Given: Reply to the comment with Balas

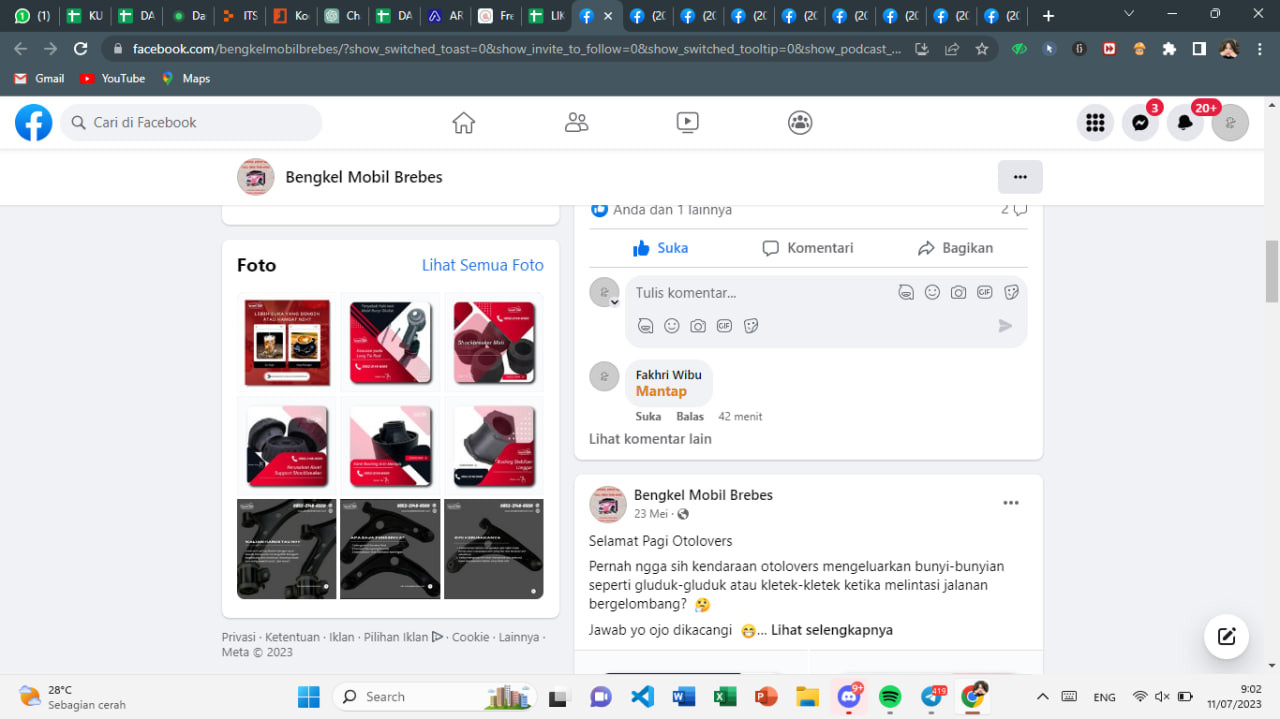Looking at the screenshot, I should click(690, 416).
